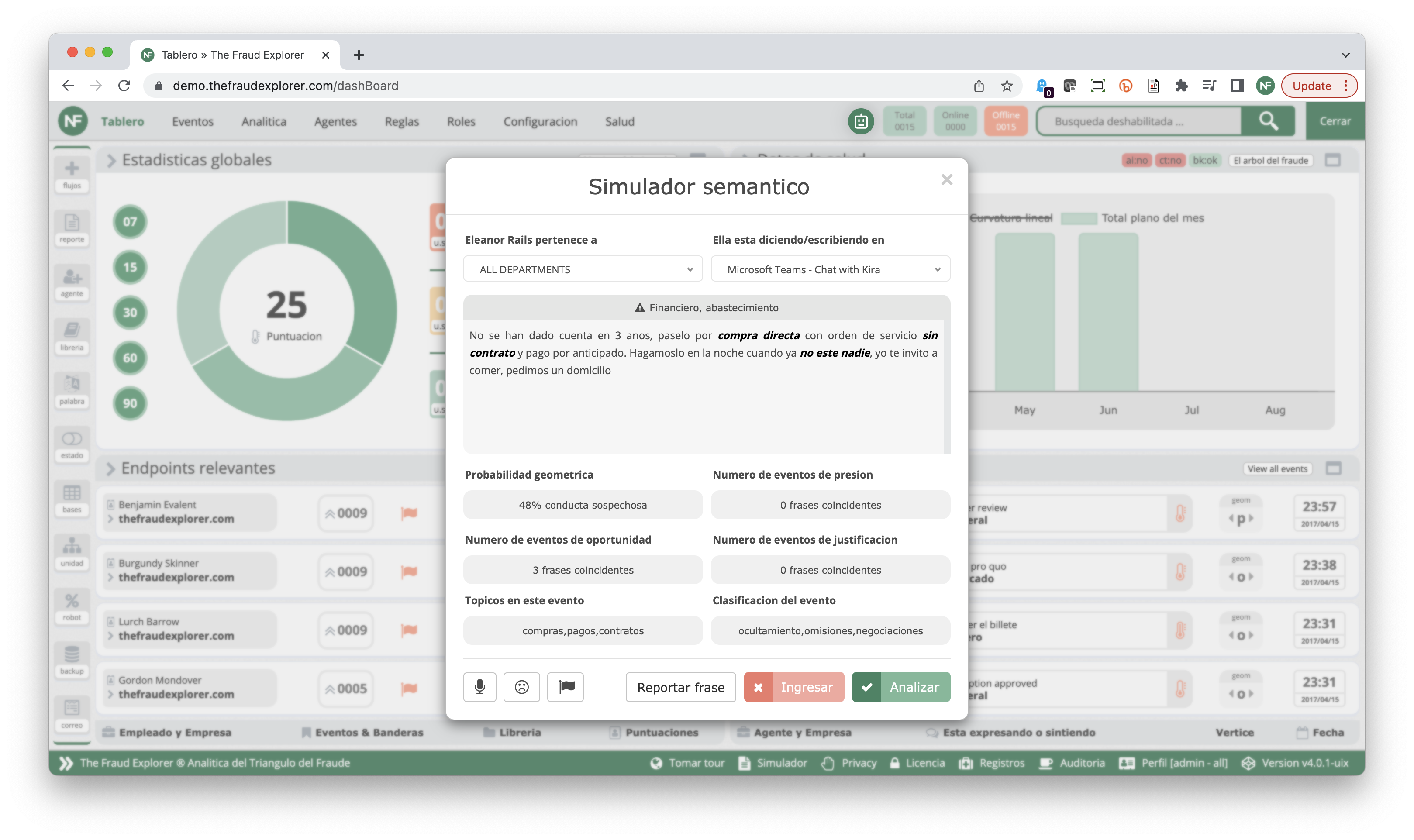Bookmark this page with the star icon
The image size is (1414, 840).
pos(1007,86)
